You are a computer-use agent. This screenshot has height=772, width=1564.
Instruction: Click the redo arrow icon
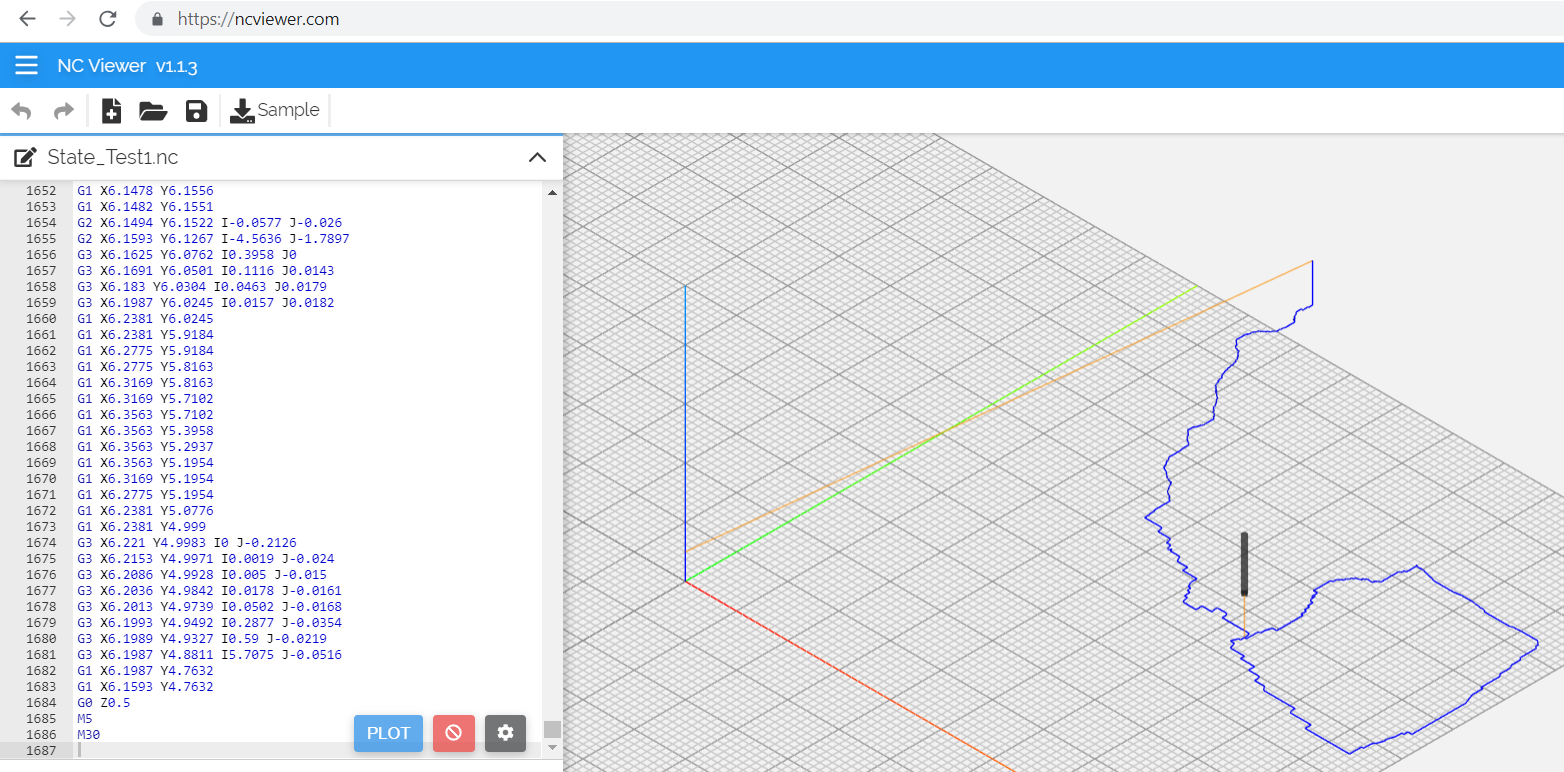click(x=63, y=110)
